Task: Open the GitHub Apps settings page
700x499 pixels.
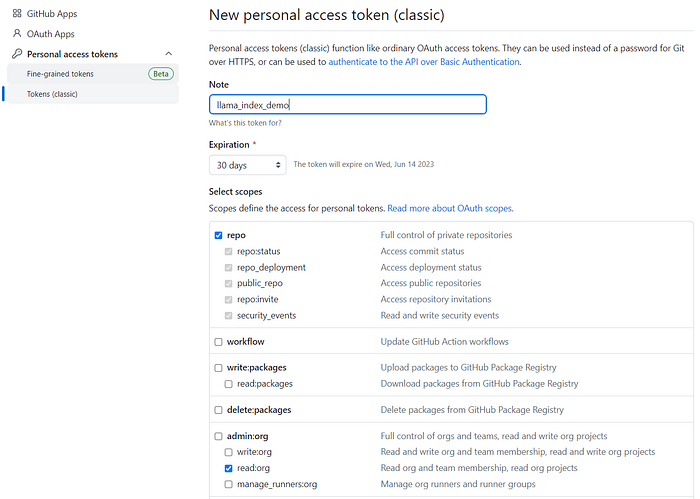Action: click(52, 14)
